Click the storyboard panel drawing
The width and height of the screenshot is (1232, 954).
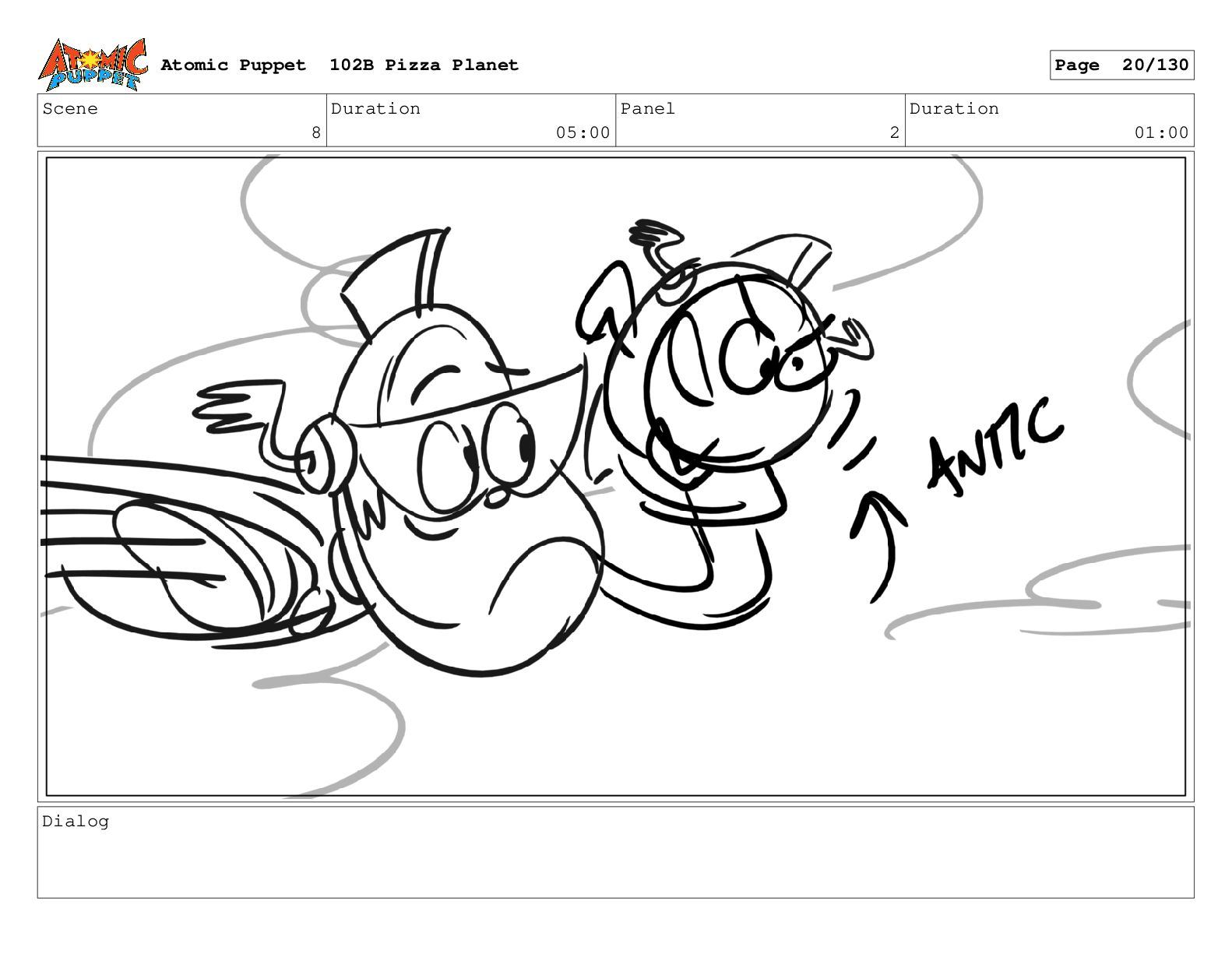tap(616, 477)
